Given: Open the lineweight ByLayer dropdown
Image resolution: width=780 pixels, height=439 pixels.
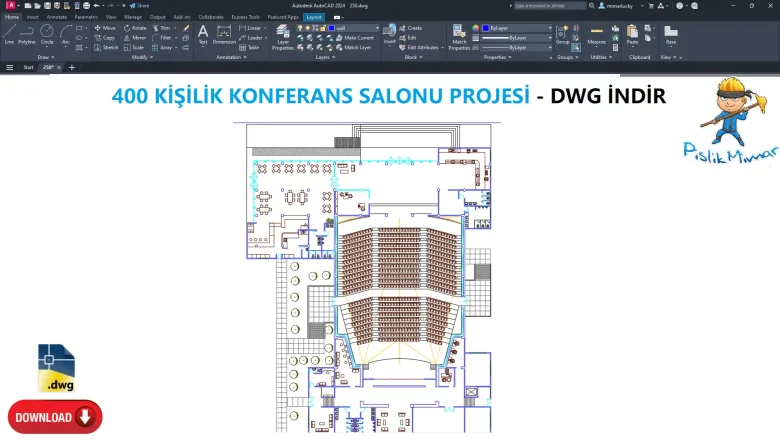Looking at the screenshot, I should pos(516,38).
